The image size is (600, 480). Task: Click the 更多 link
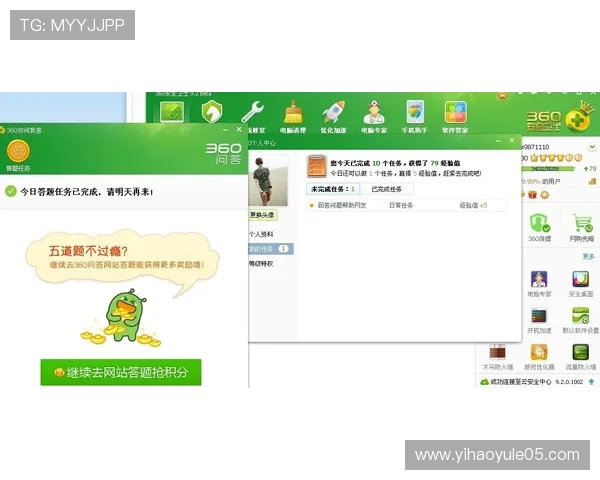tap(589, 256)
